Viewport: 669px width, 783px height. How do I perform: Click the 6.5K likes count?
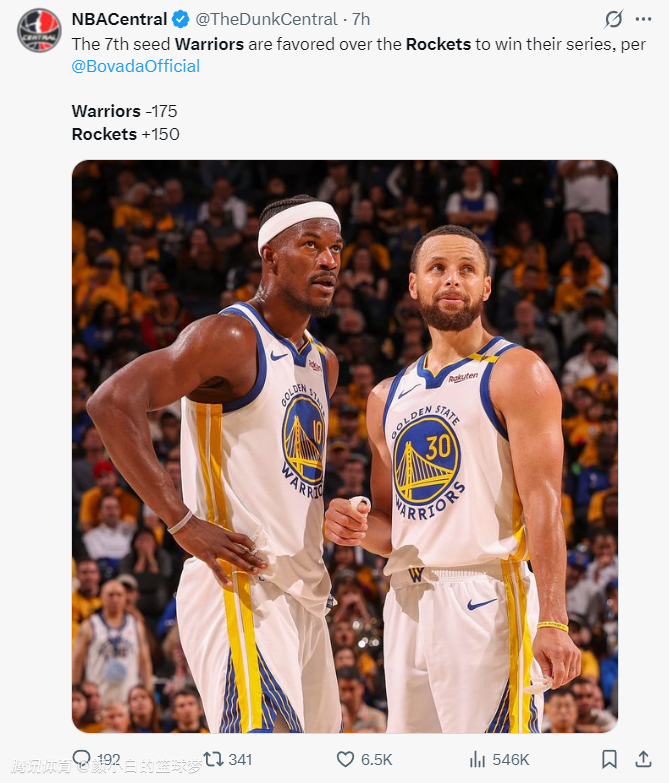click(376, 760)
